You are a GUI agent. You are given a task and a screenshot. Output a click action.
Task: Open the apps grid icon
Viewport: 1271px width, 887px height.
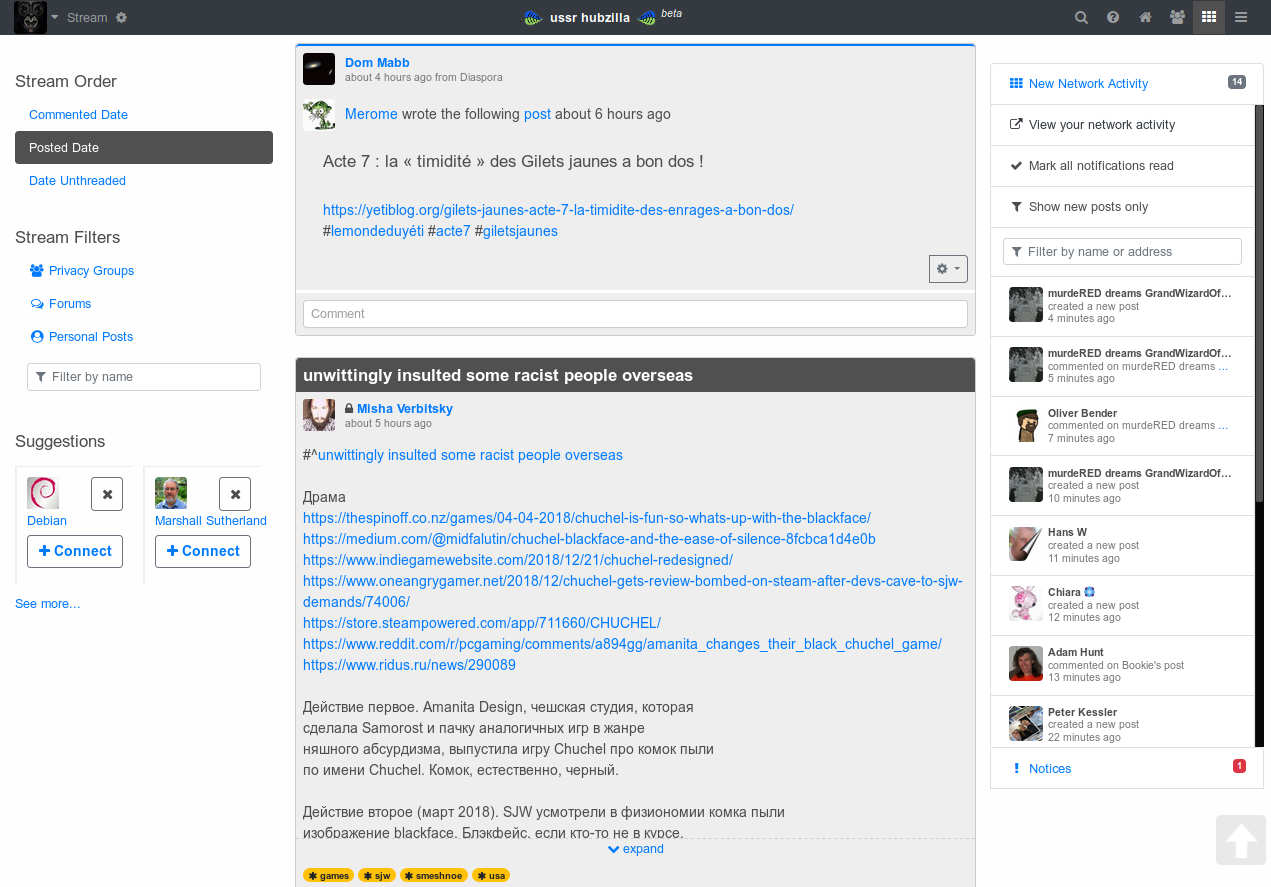click(1209, 17)
